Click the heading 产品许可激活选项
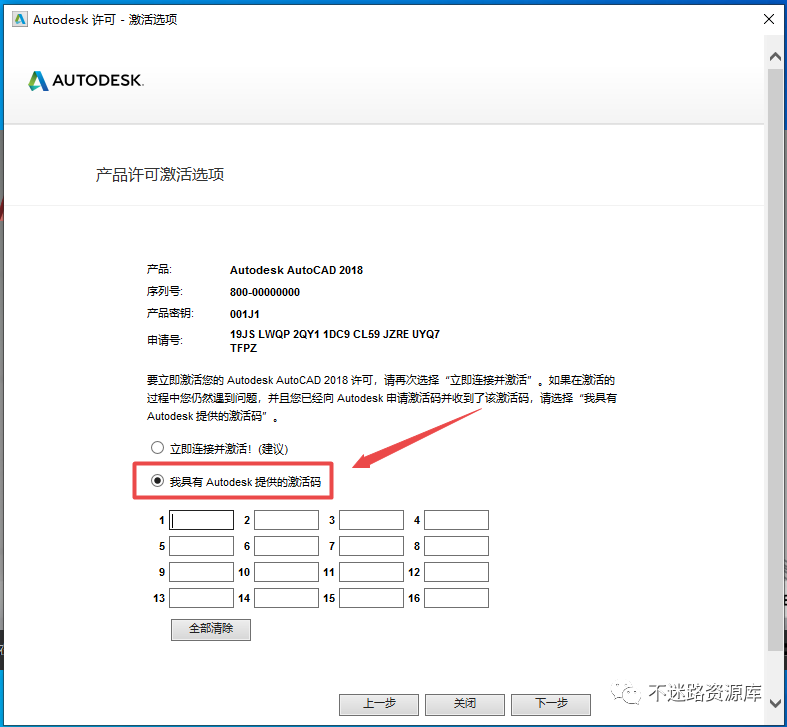Image resolution: width=787 pixels, height=727 pixels. pyautogui.click(x=160, y=175)
